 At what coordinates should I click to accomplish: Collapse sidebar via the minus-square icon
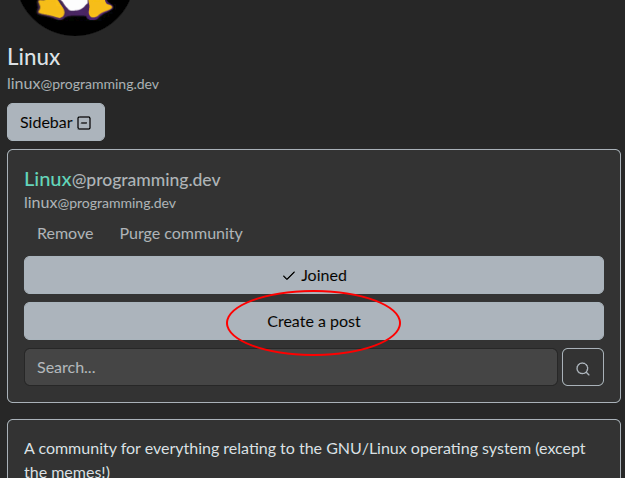point(84,123)
